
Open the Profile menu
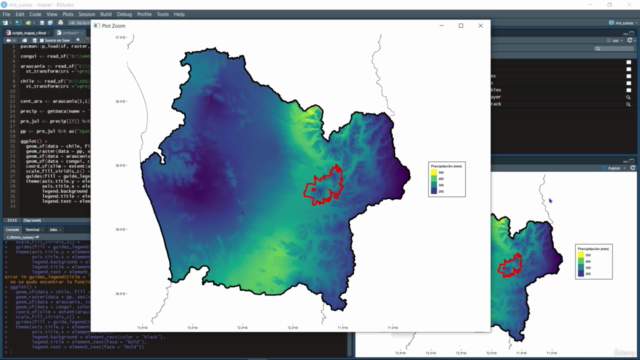(144, 14)
